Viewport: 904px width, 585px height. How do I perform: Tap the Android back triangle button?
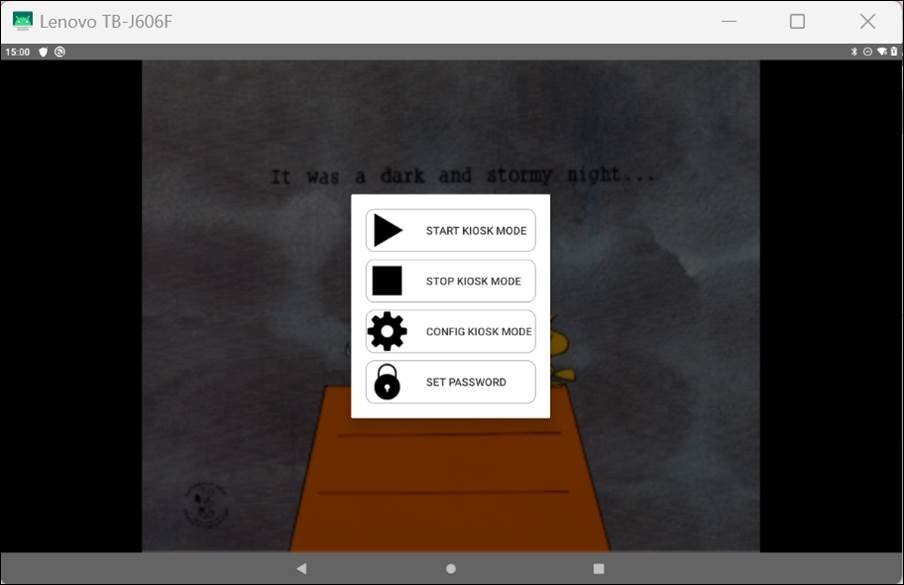(302, 568)
